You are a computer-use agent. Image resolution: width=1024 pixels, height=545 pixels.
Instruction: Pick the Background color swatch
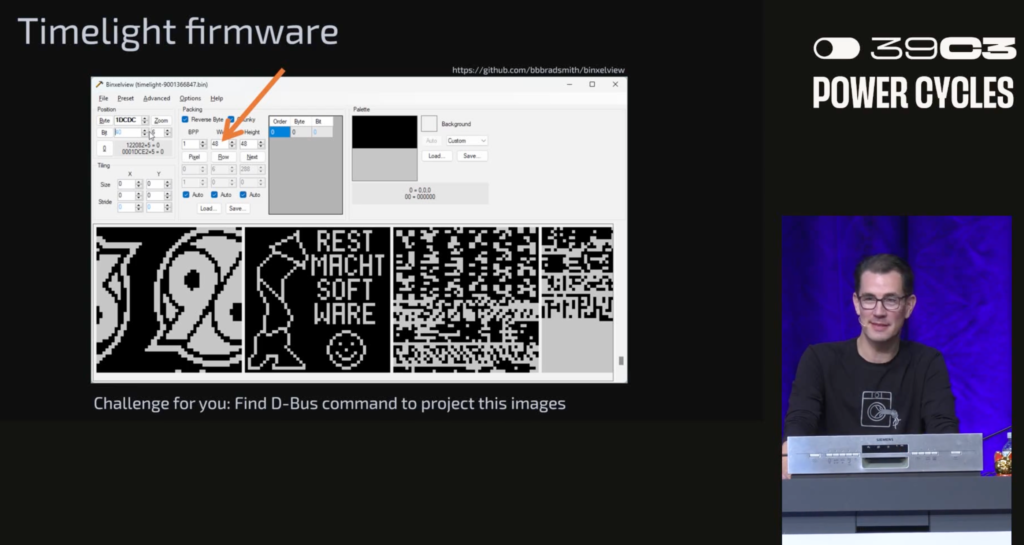(x=430, y=123)
